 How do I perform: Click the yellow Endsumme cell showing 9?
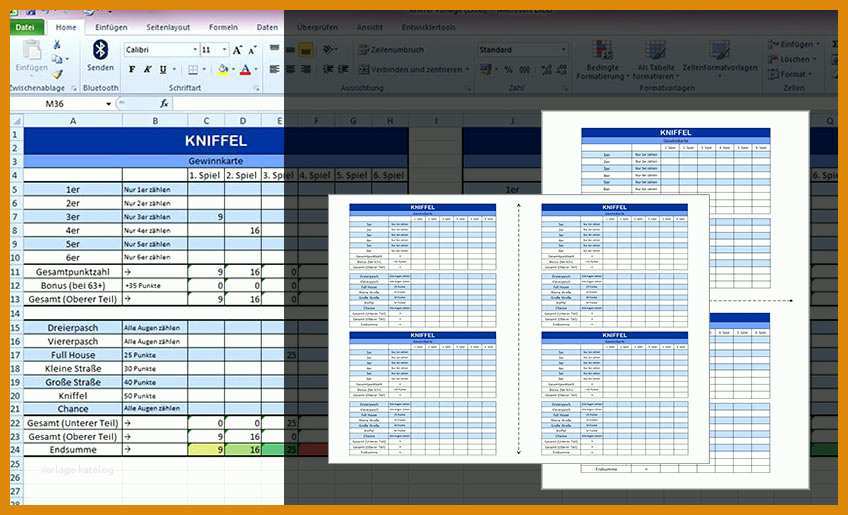[206, 450]
